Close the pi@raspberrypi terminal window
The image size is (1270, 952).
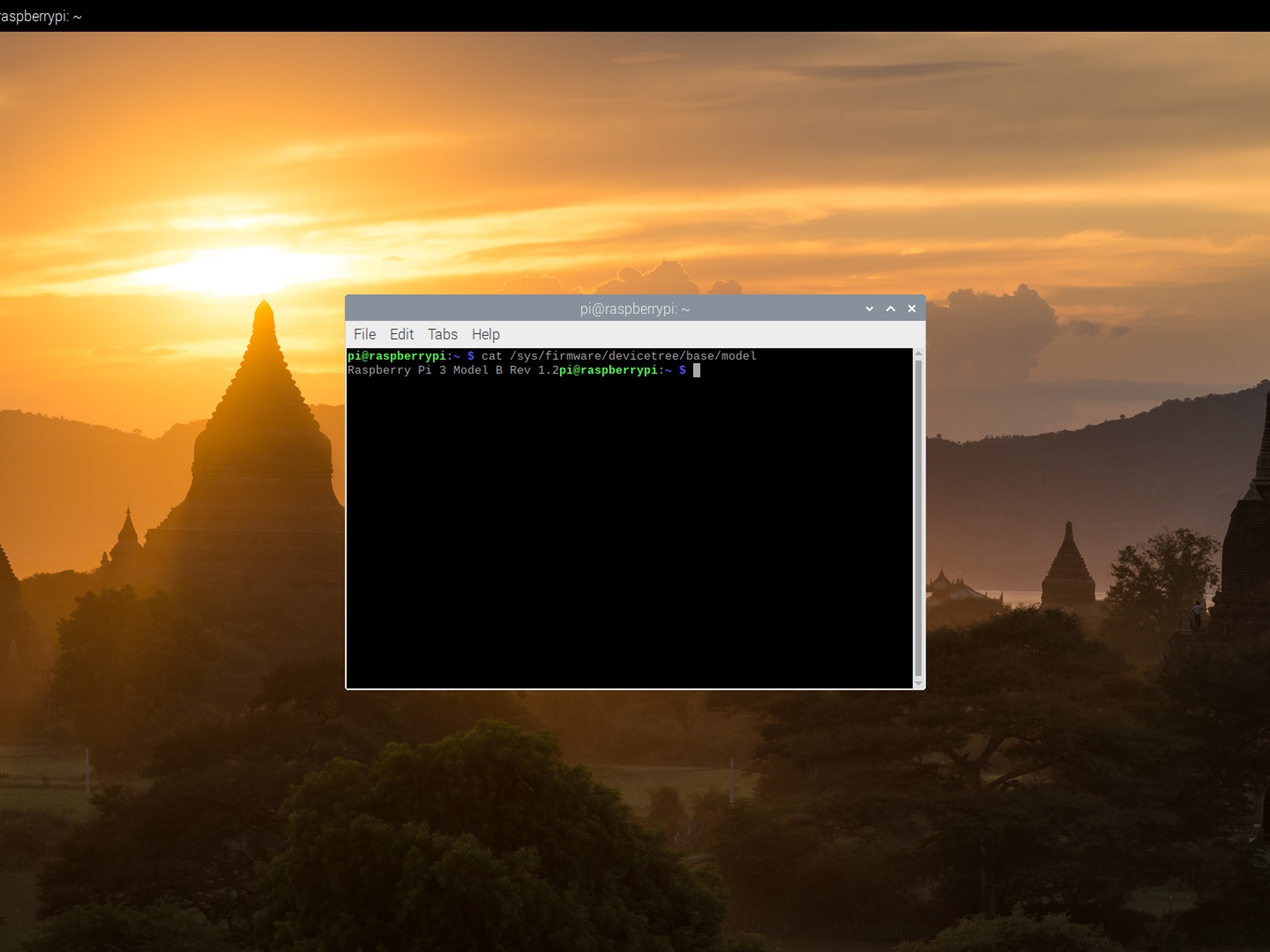click(x=912, y=309)
